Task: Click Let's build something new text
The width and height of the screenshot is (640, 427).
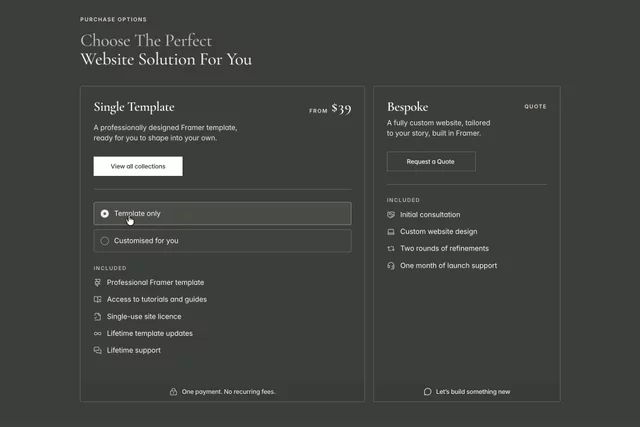Action: [x=473, y=391]
